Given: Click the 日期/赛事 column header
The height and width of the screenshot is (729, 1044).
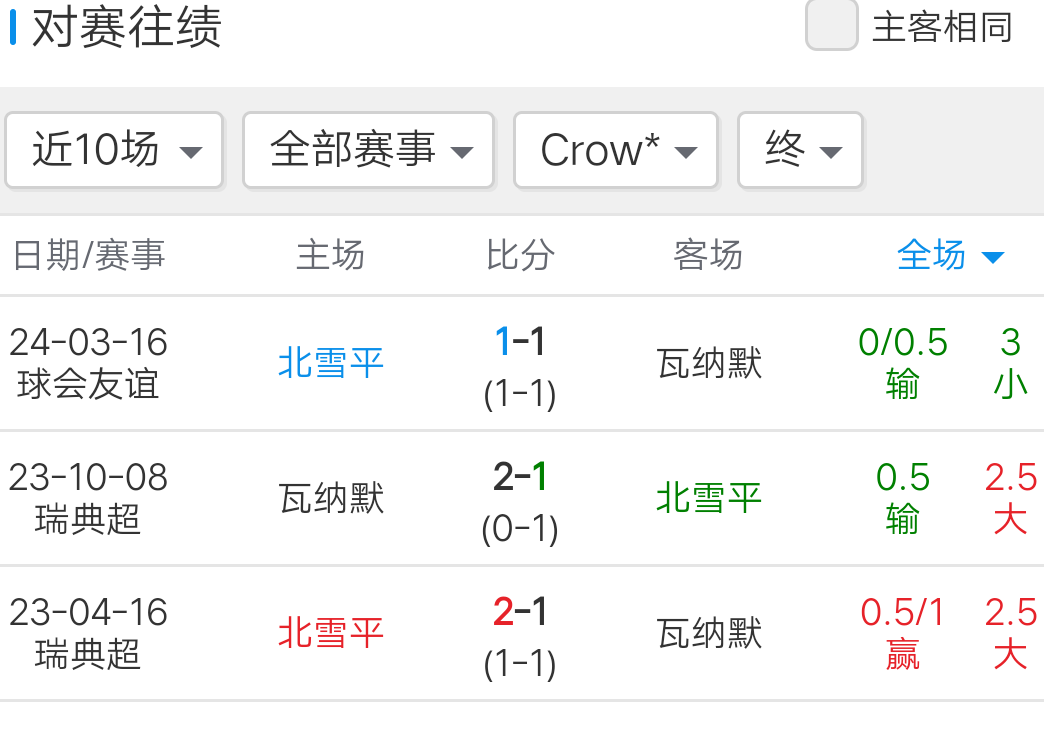Looking at the screenshot, I should click(x=88, y=256).
